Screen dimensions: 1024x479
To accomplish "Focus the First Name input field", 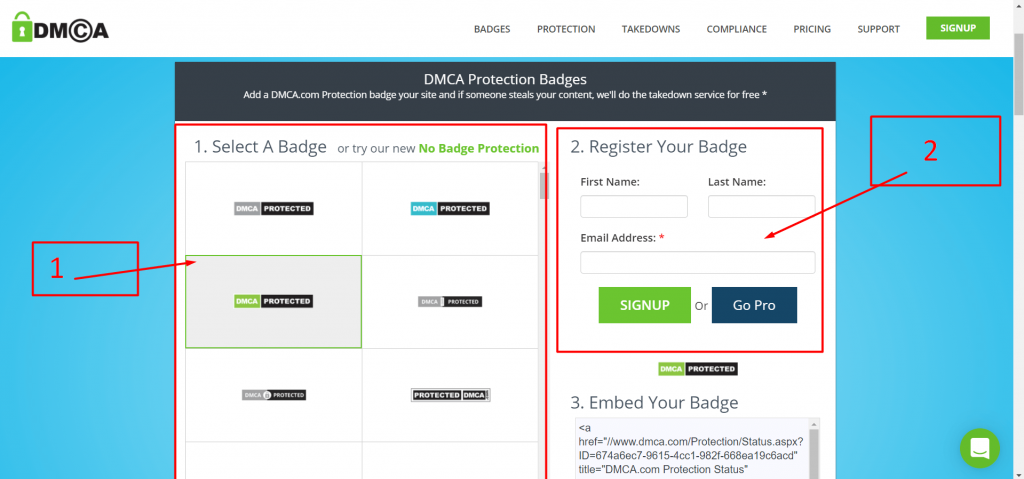I will 634,206.
